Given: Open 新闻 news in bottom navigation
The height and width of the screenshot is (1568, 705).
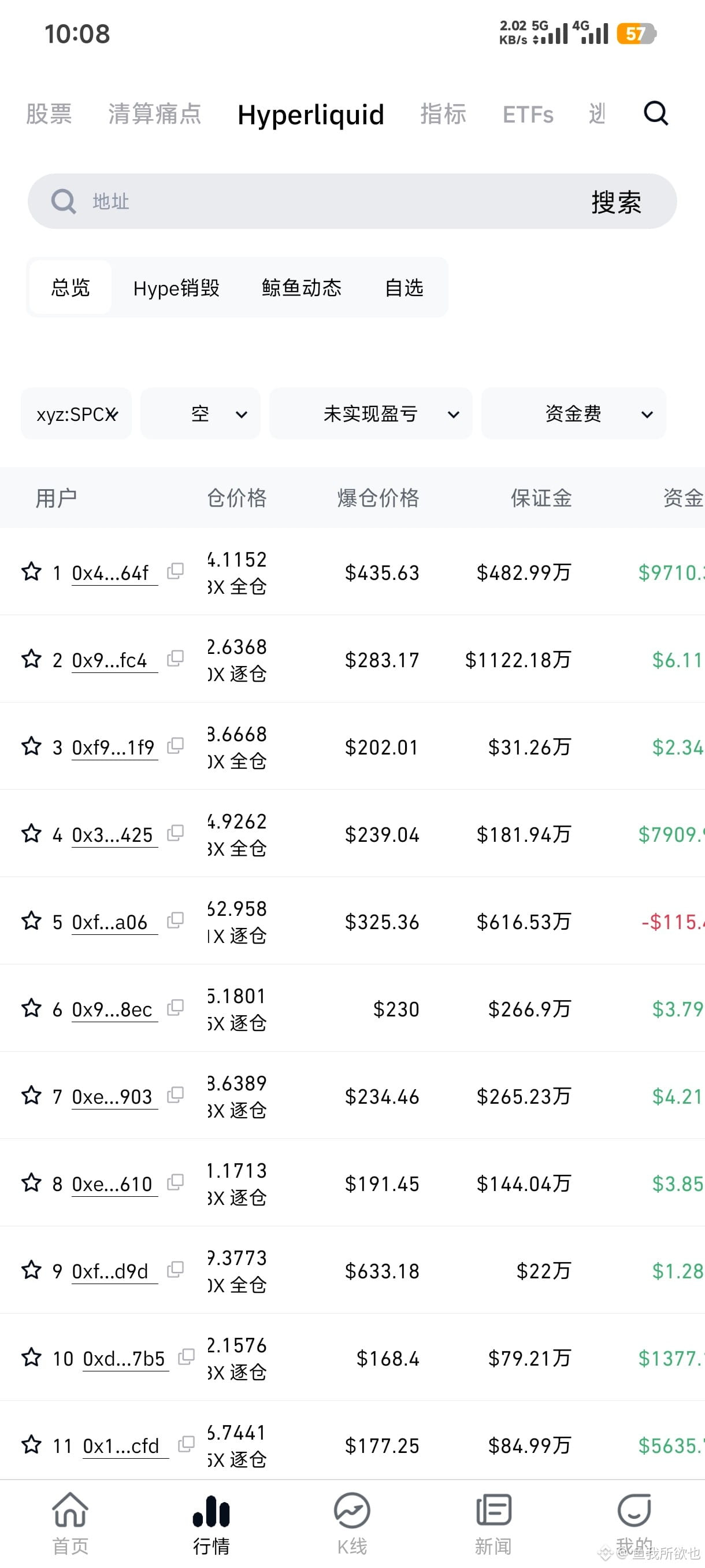Looking at the screenshot, I should point(493,1523).
